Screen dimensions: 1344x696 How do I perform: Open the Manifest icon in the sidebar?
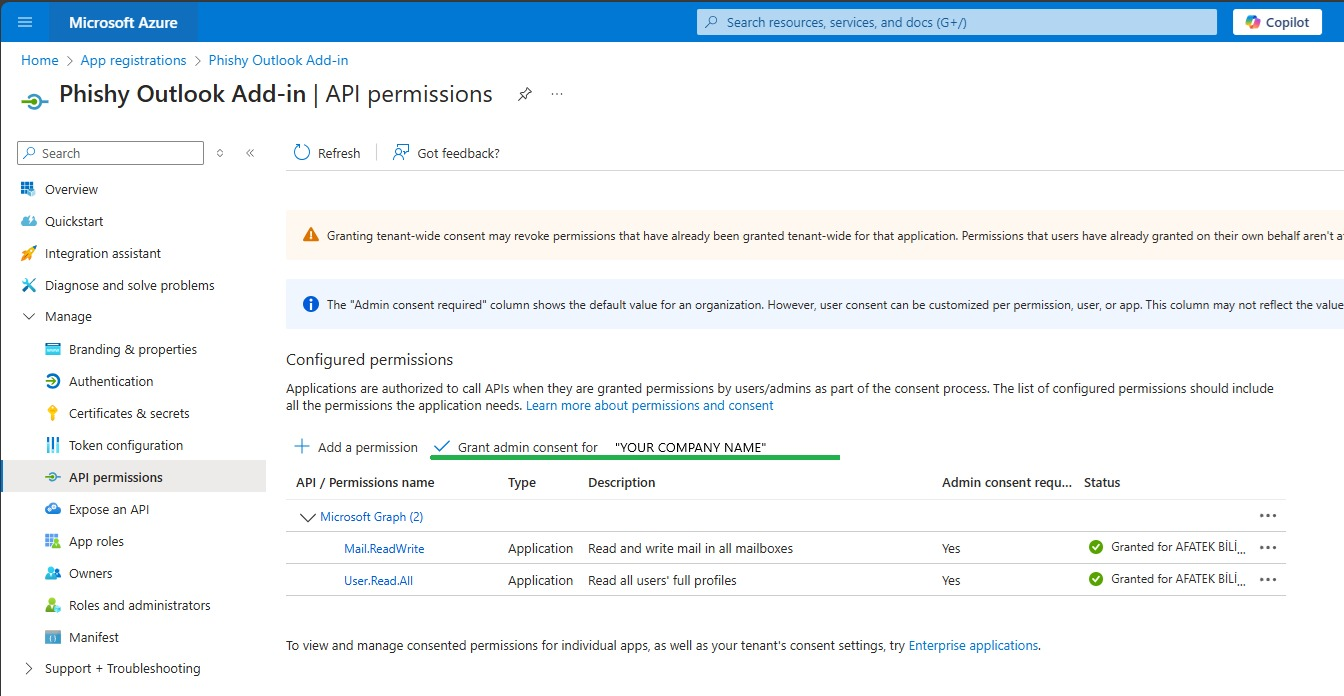[x=53, y=637]
